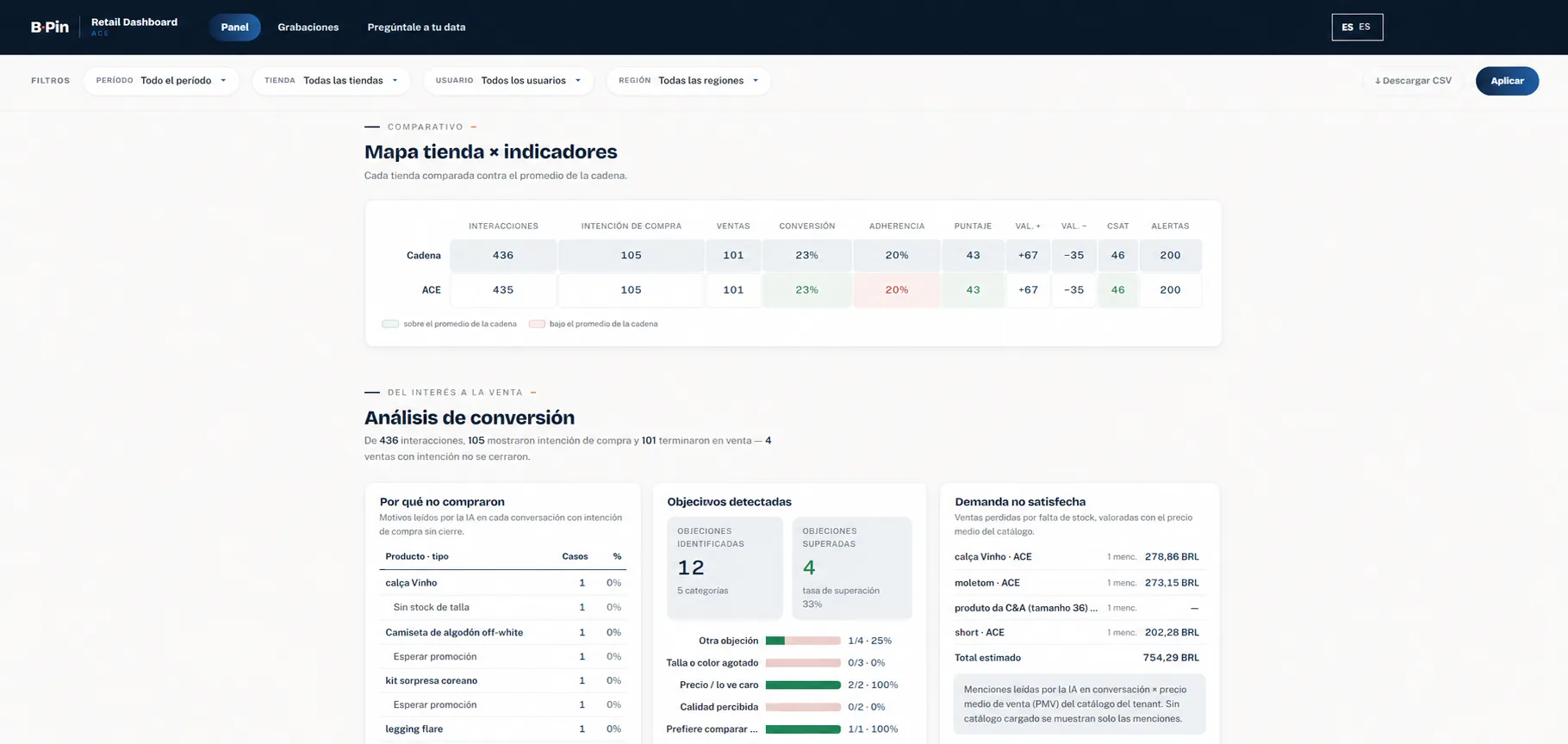Select the kit sorpresa coreano row

[503, 680]
